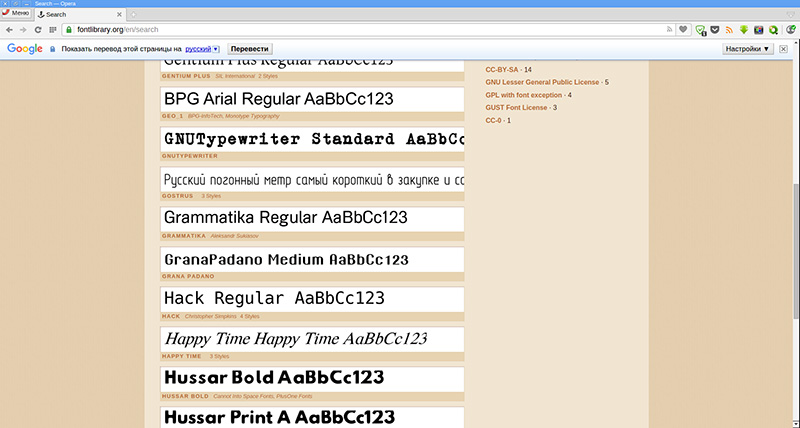Open the GRANA PADANO family label link
Viewport: 800px width, 428px height.
tap(188, 276)
